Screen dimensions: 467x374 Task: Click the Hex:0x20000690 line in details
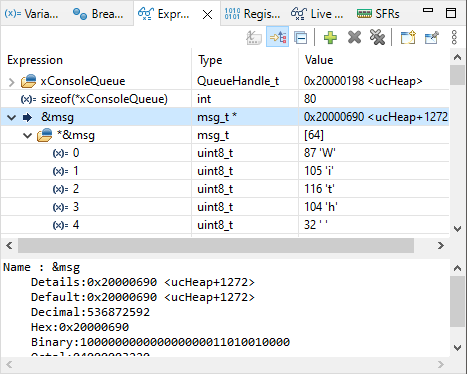click(x=80, y=327)
